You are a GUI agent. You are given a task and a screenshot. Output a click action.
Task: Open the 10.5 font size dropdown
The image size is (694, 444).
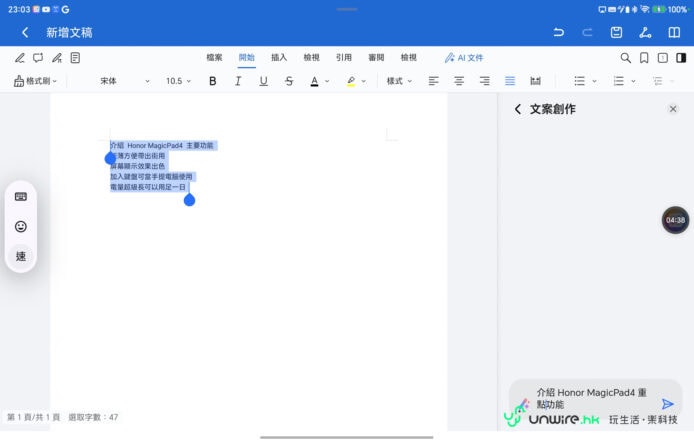[x=178, y=81]
